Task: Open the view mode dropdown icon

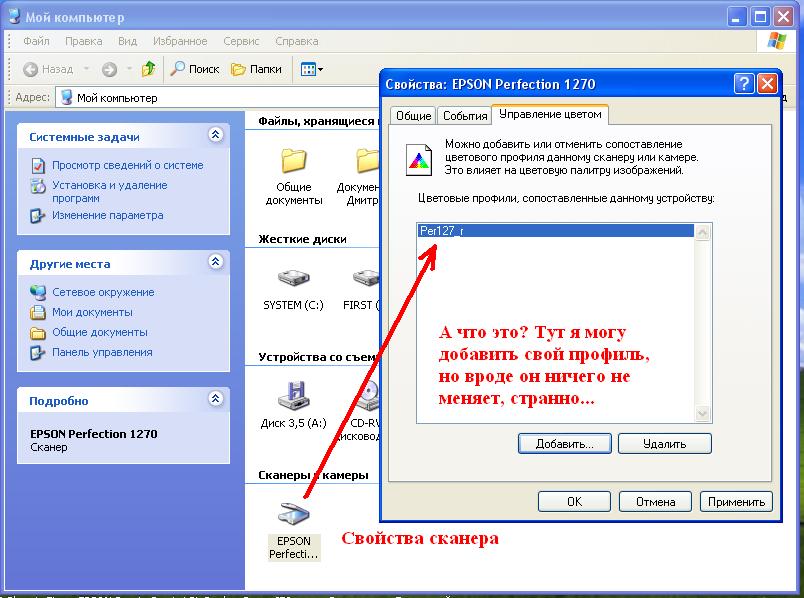Action: (x=311, y=69)
